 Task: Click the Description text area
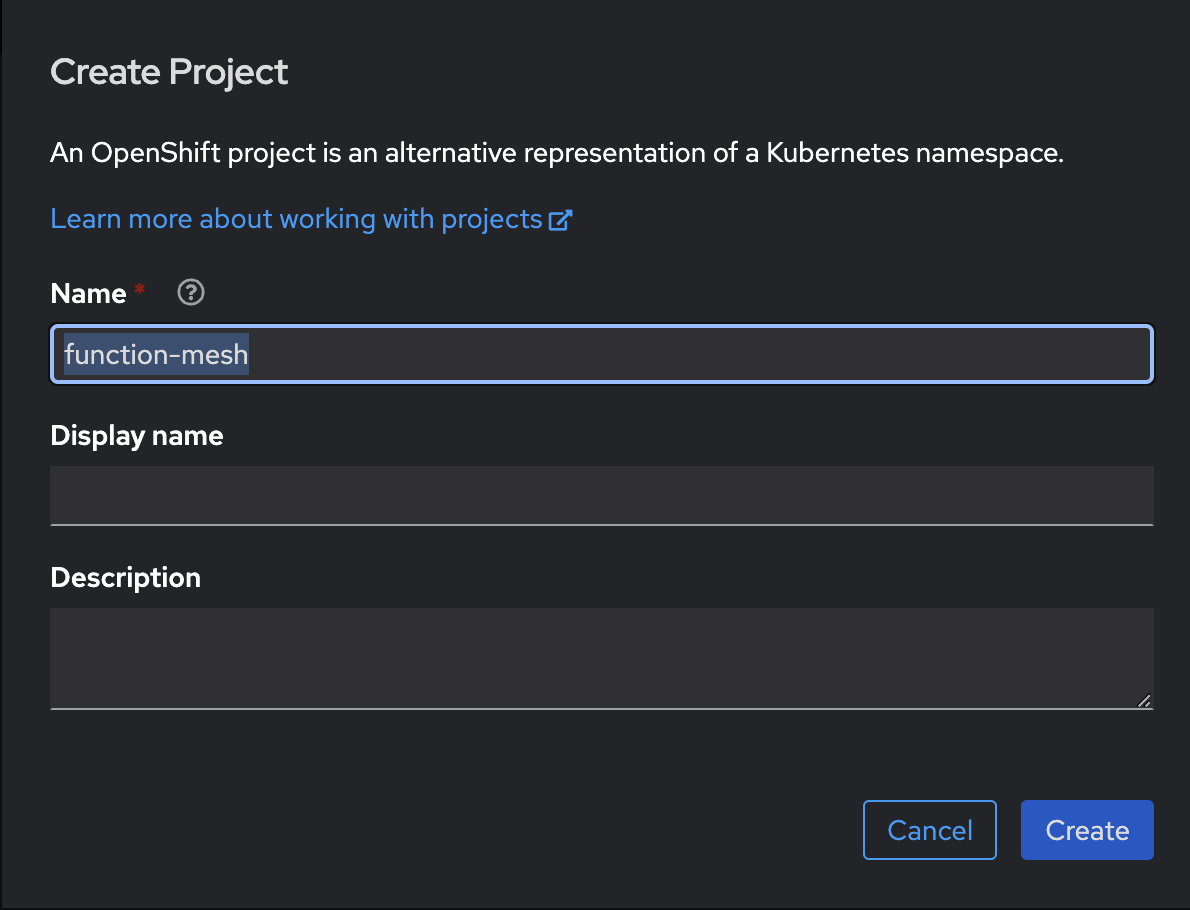(x=600, y=655)
